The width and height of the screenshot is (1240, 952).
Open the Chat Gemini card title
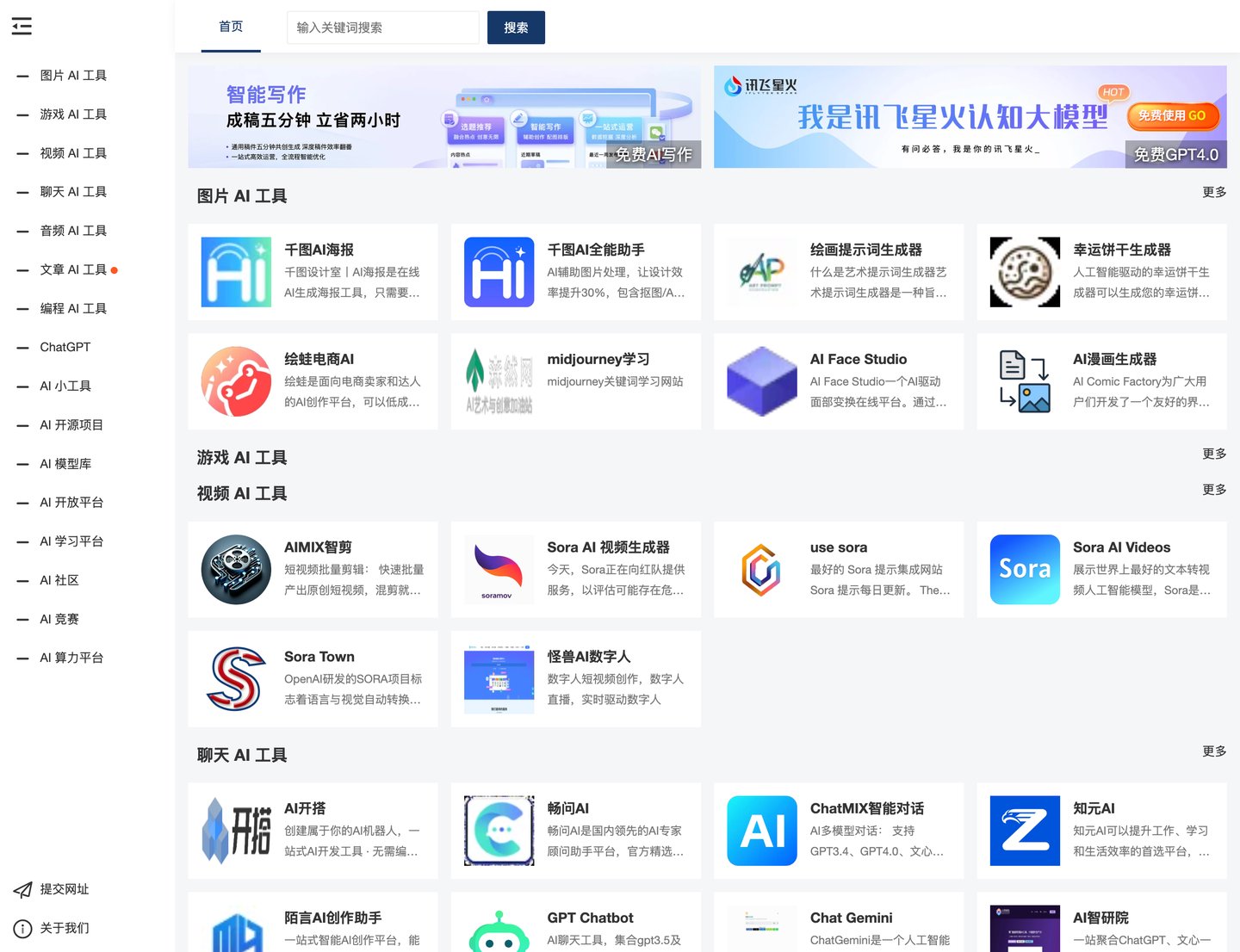pos(851,918)
